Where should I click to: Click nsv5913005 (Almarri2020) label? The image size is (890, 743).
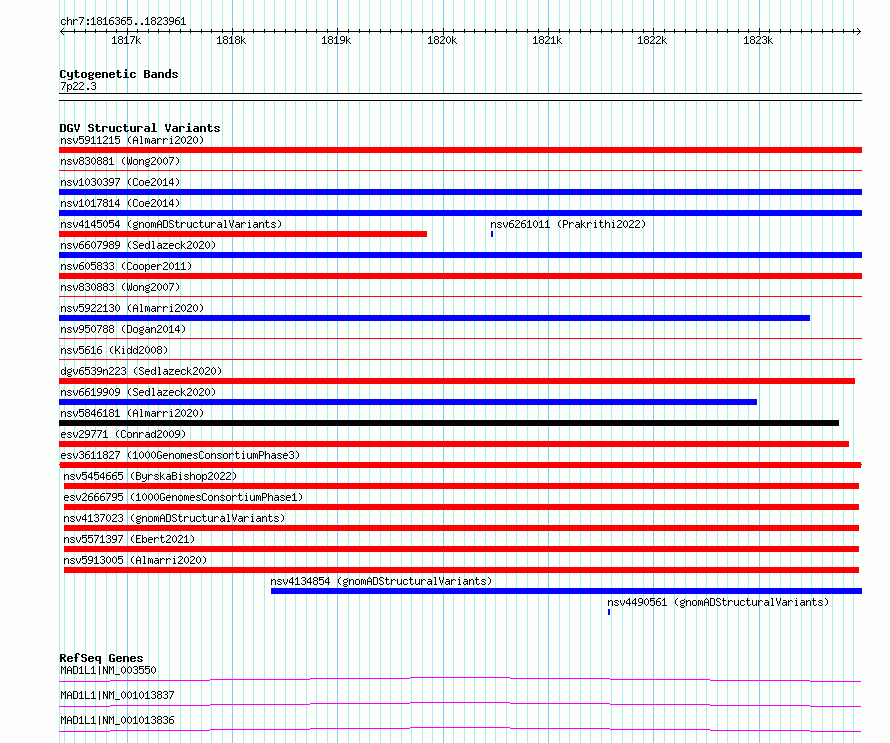(x=135, y=560)
